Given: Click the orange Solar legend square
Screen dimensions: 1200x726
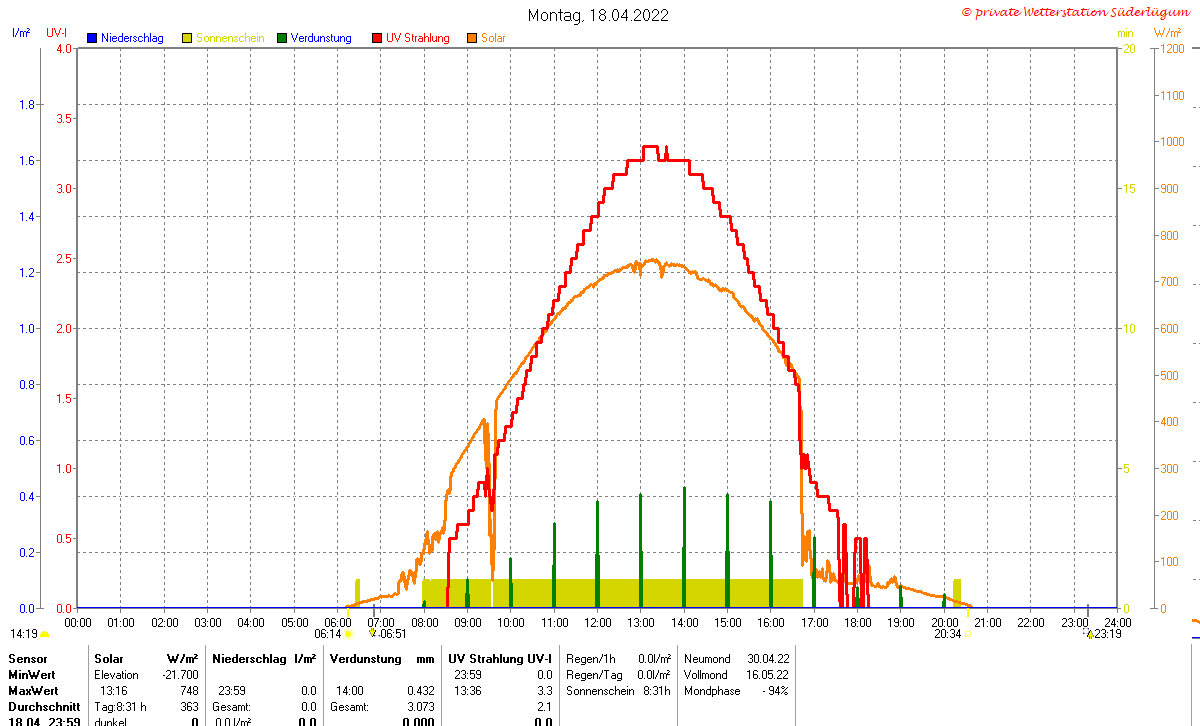Looking at the screenshot, I should (x=472, y=38).
